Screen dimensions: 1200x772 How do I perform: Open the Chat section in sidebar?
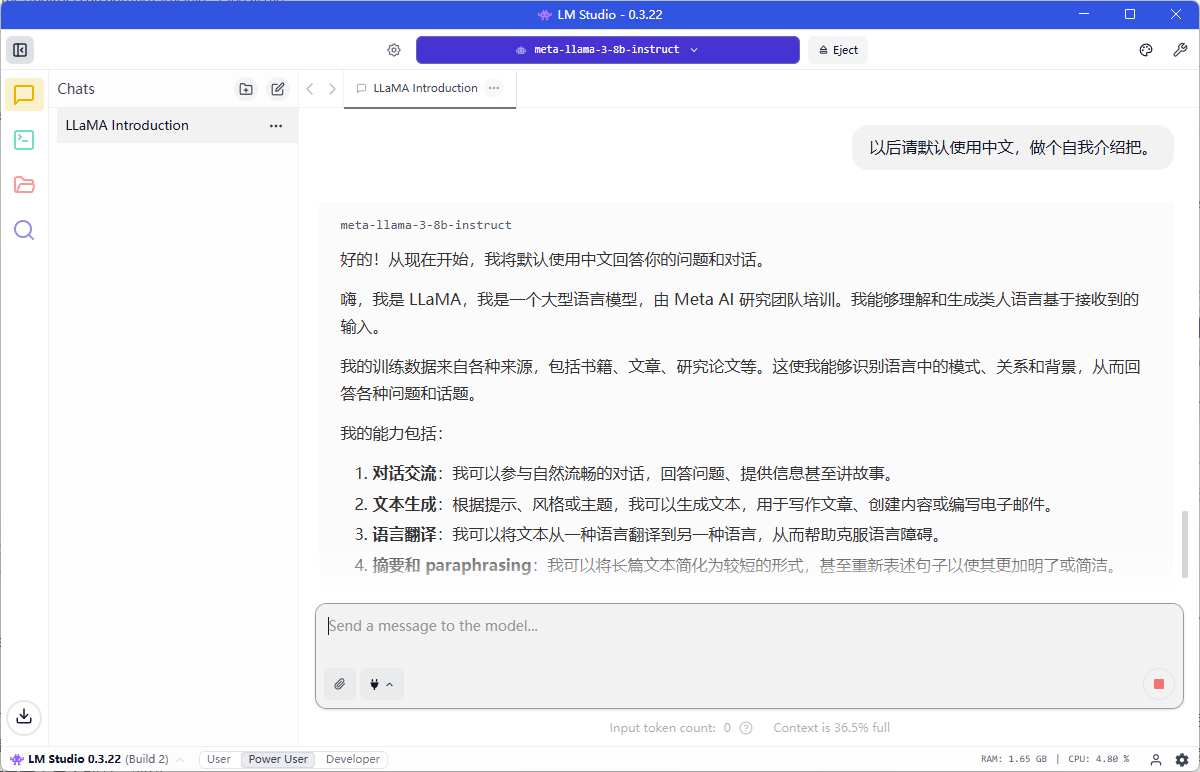click(x=24, y=95)
